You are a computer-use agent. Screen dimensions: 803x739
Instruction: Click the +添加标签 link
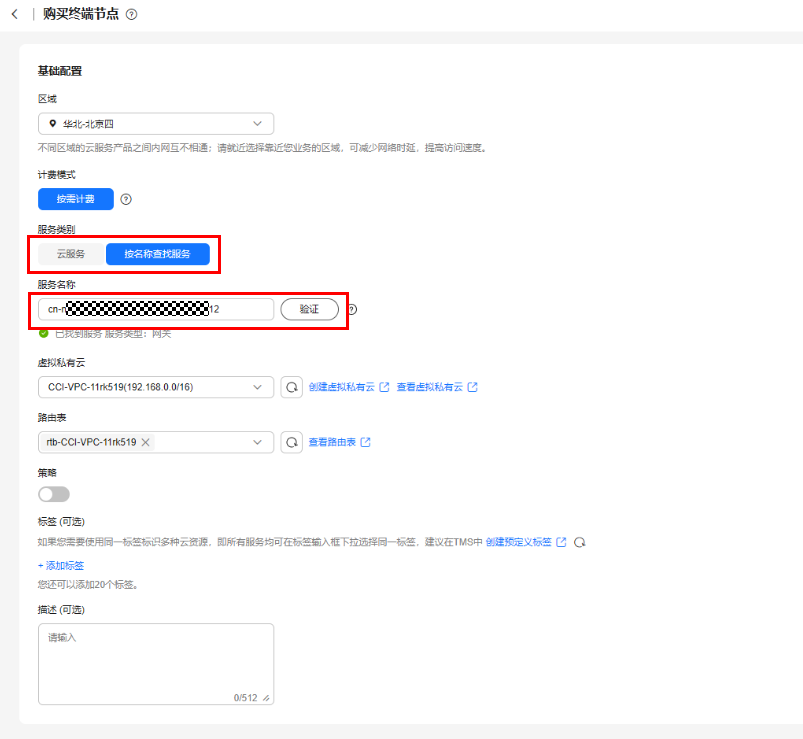[61, 565]
